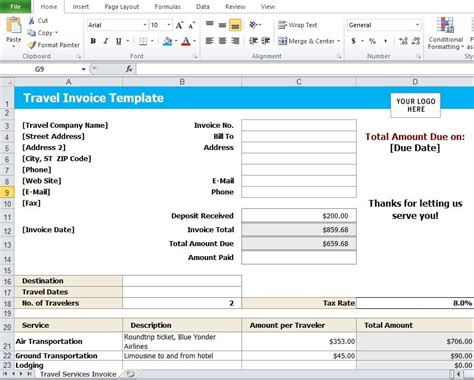This screenshot has width=474, height=380.
Task: Apply Accounting dollar format
Action: click(x=353, y=41)
